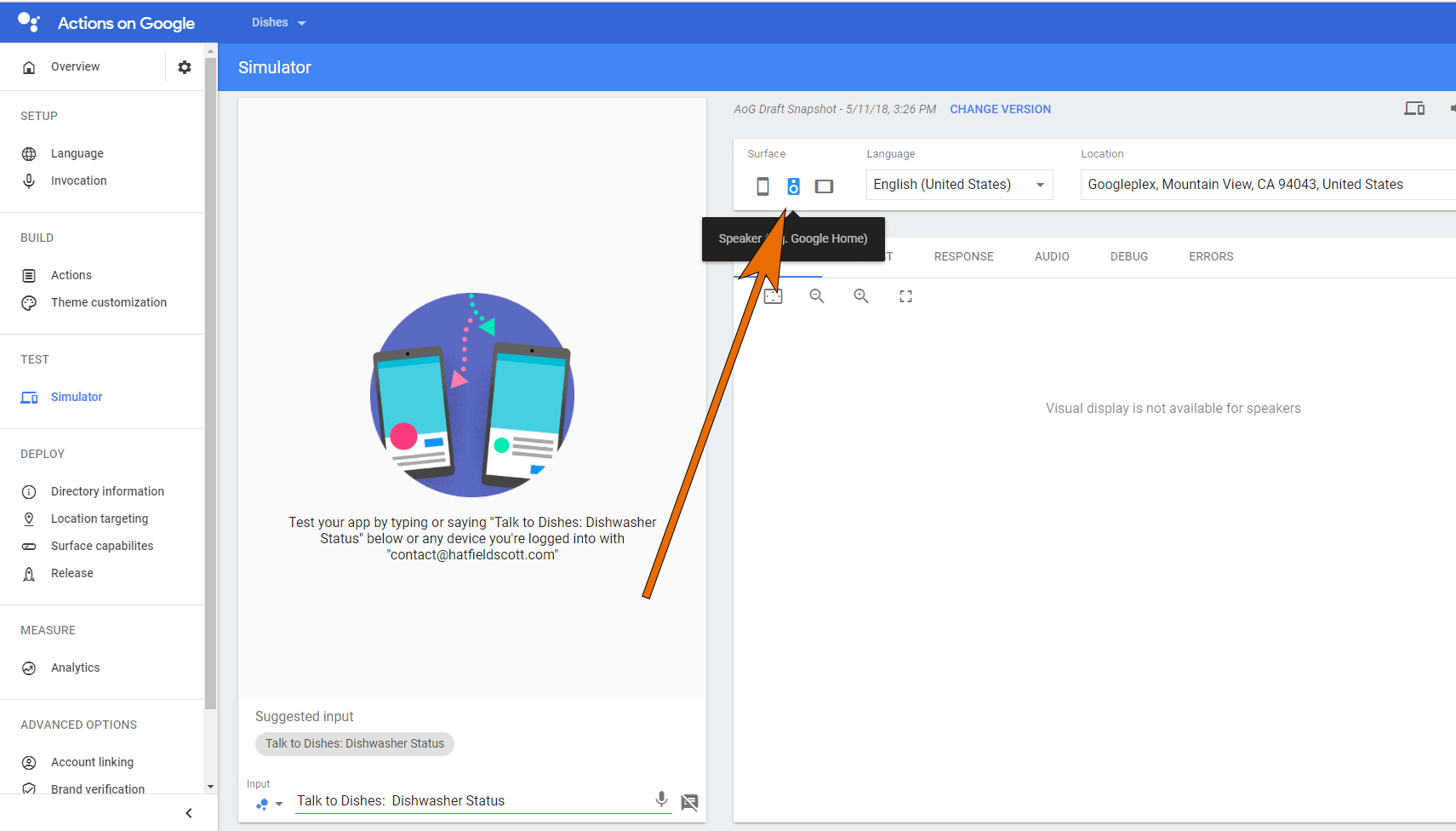Viewport: 1456px width, 831px height.
Task: Click the "Test your app by typing or saying" message
Action: pos(472,538)
